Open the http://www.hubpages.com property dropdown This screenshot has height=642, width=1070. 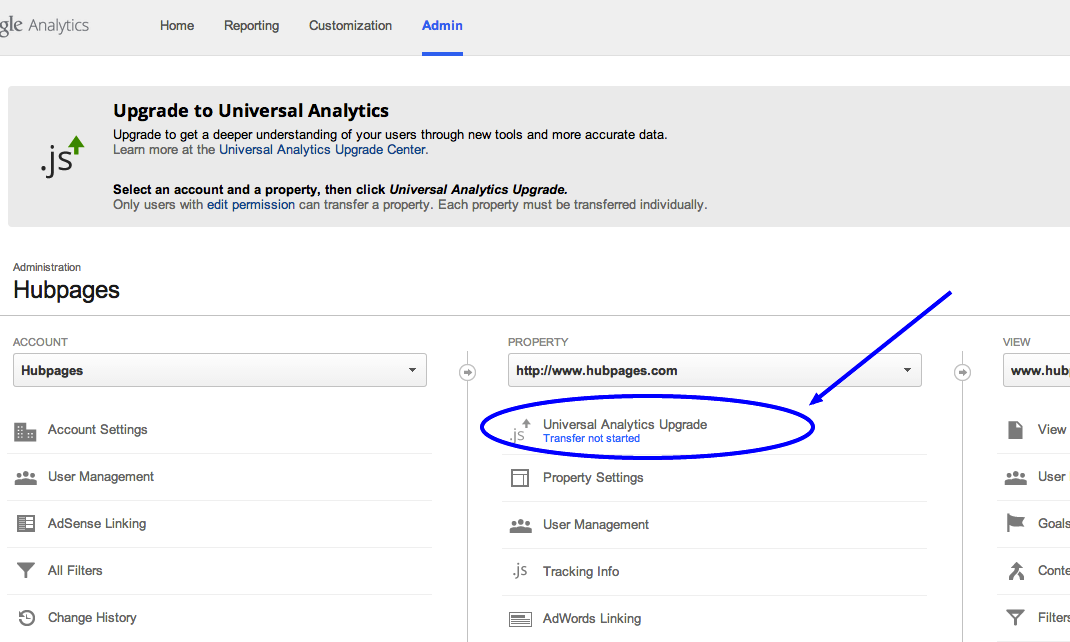(714, 370)
